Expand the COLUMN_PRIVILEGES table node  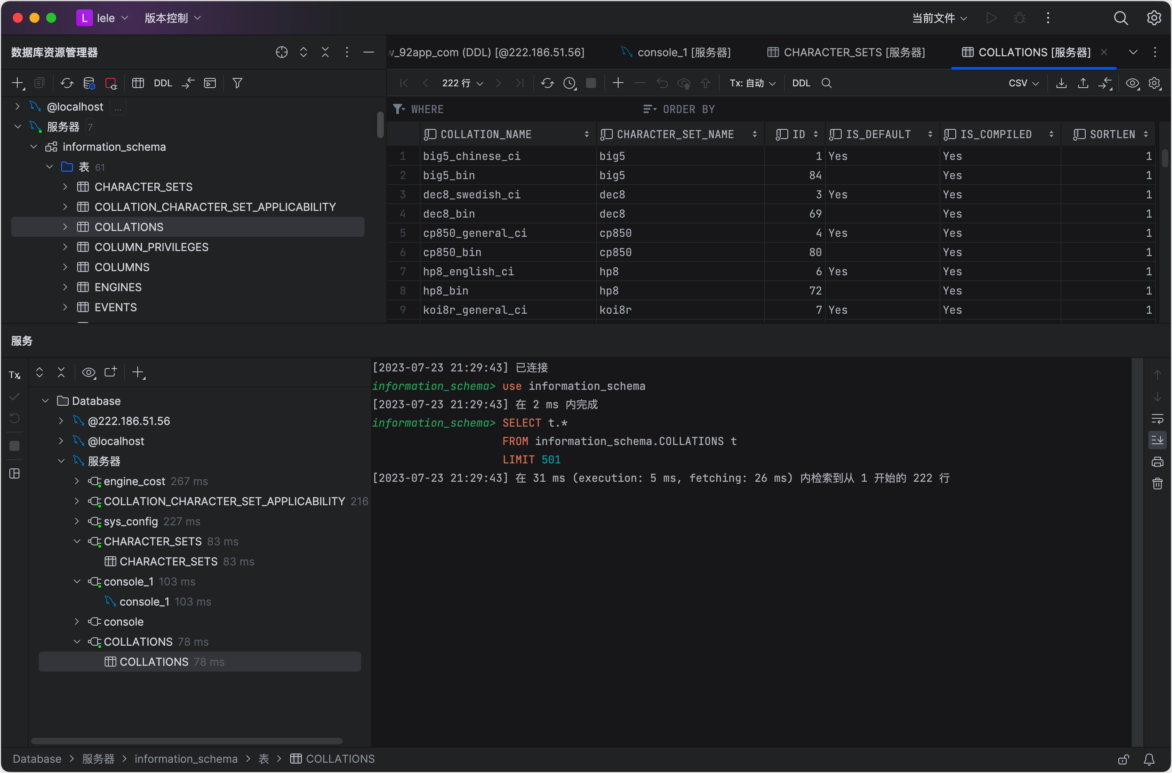click(65, 247)
